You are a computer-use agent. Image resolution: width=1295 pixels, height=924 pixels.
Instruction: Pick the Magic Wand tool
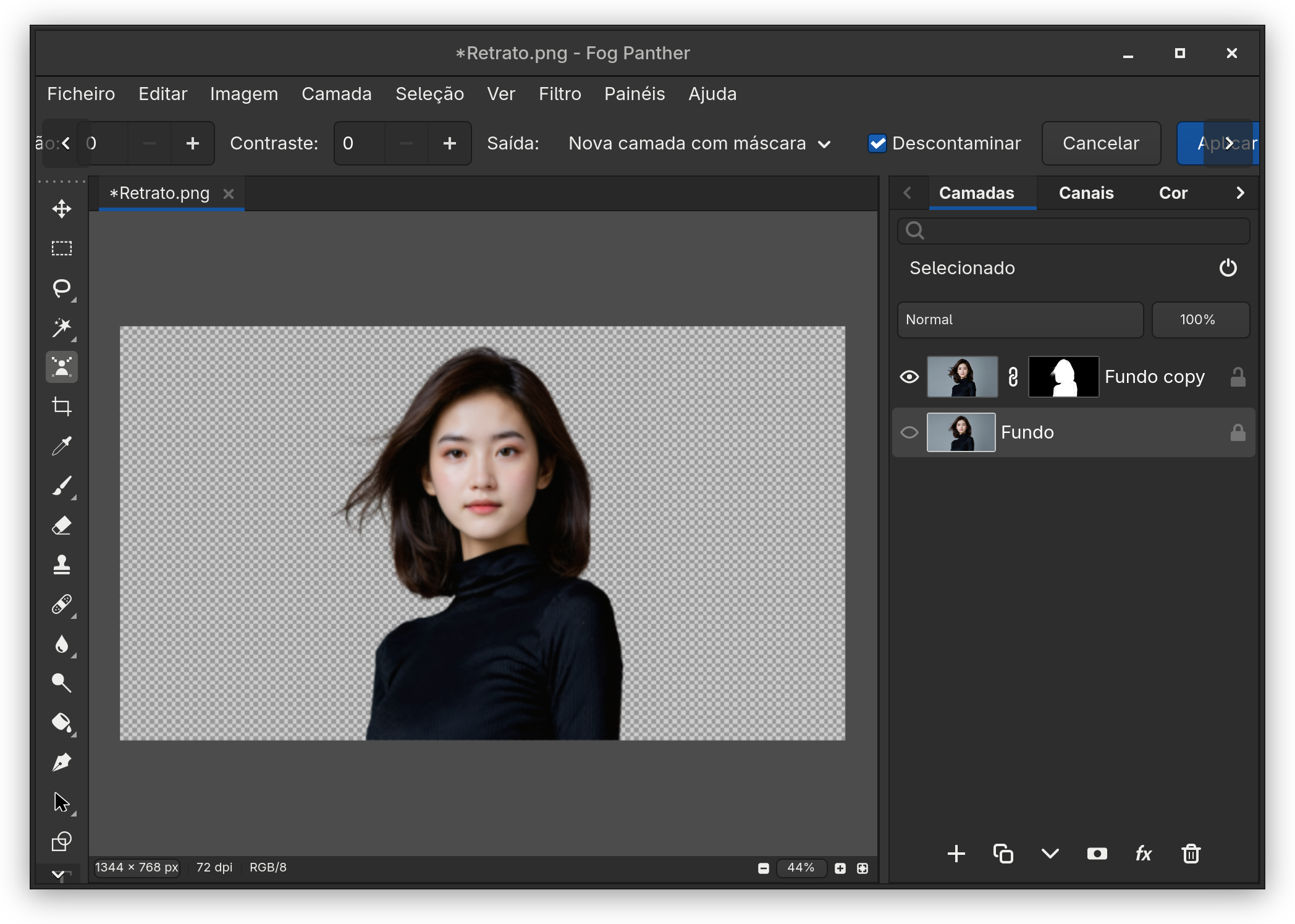click(62, 327)
